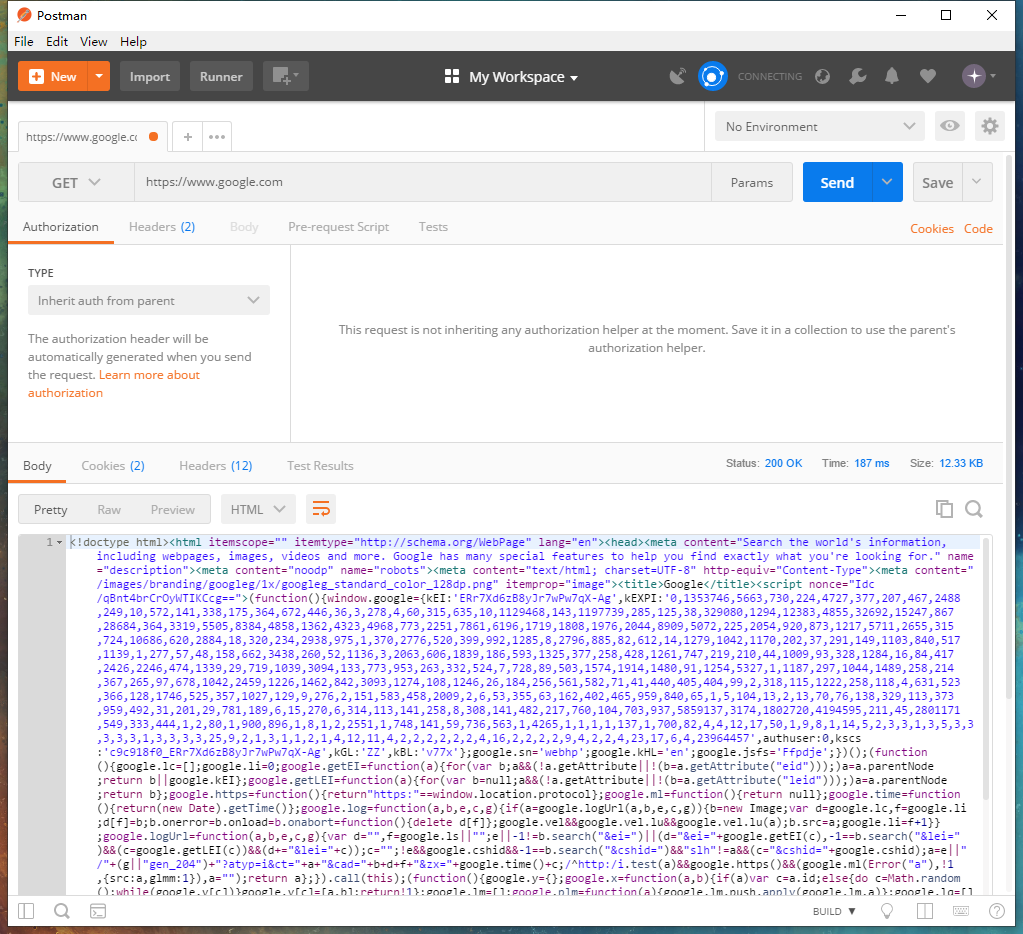Send the request
Viewport: 1023px width, 934px height.
(837, 183)
